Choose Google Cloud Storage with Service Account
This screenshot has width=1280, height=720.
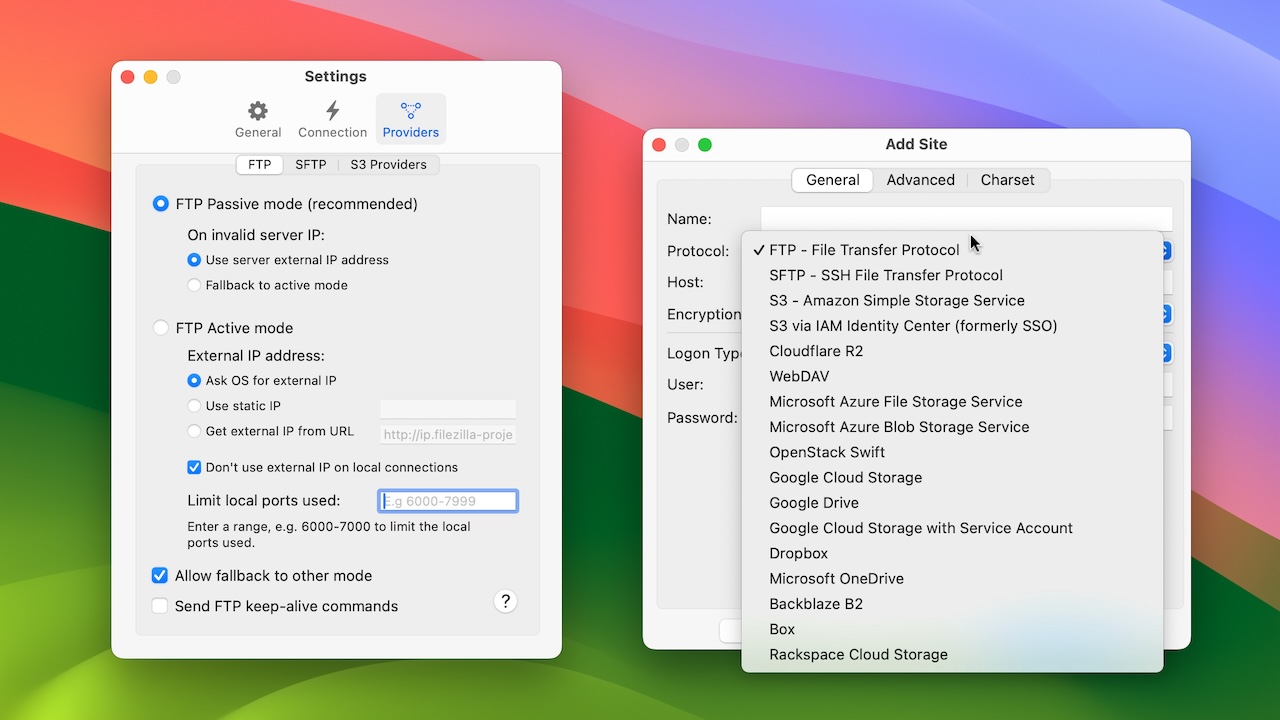(952, 528)
